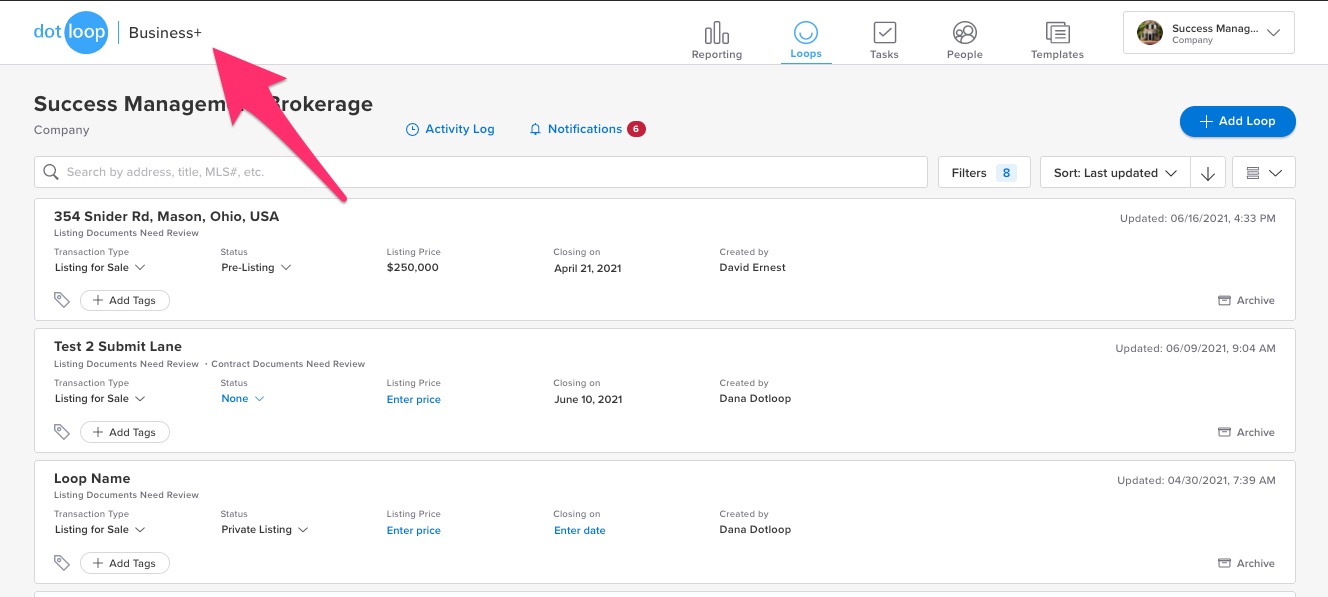This screenshot has width=1328, height=597.
Task: Click the Add Loop button
Action: click(x=1237, y=121)
